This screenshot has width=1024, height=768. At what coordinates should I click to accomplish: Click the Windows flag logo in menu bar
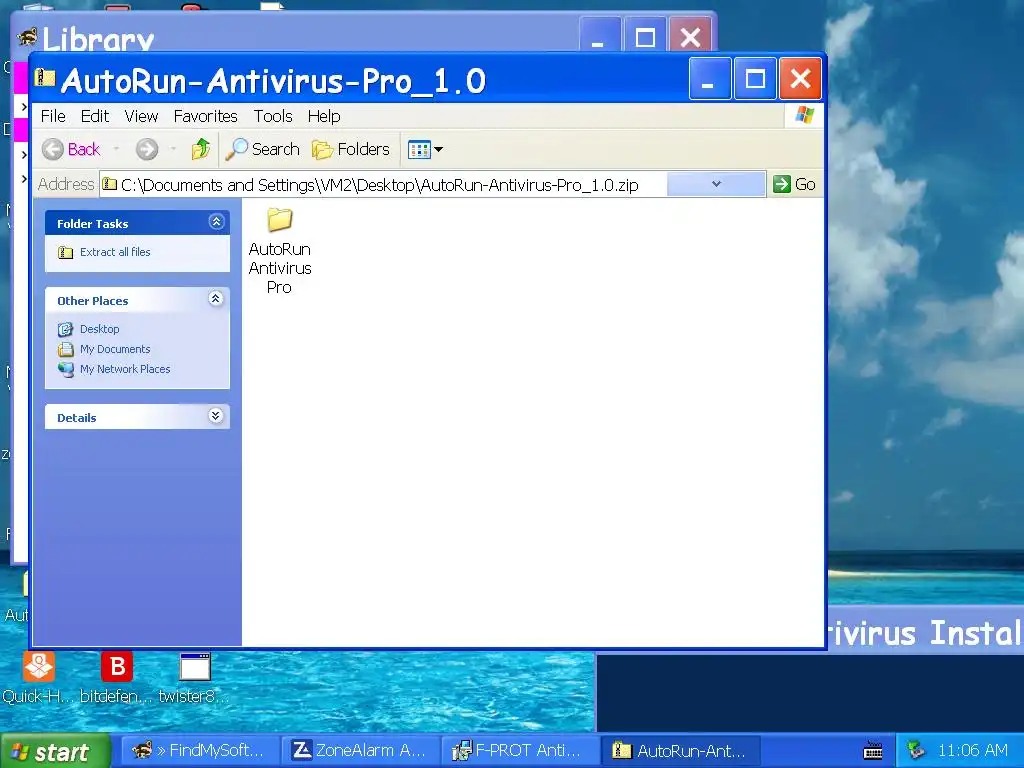click(805, 116)
